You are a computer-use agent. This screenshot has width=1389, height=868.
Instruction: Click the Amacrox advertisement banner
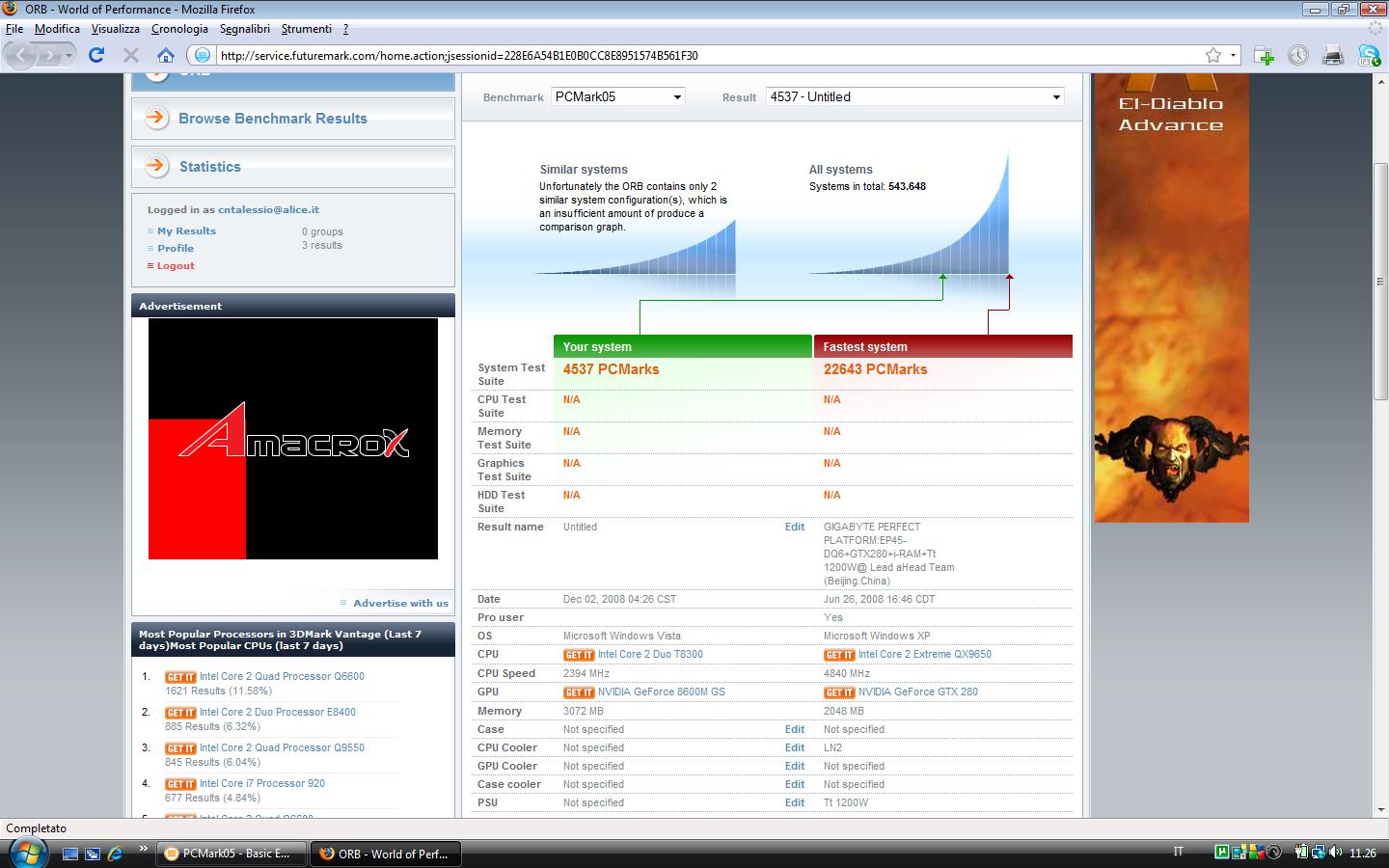tap(293, 439)
